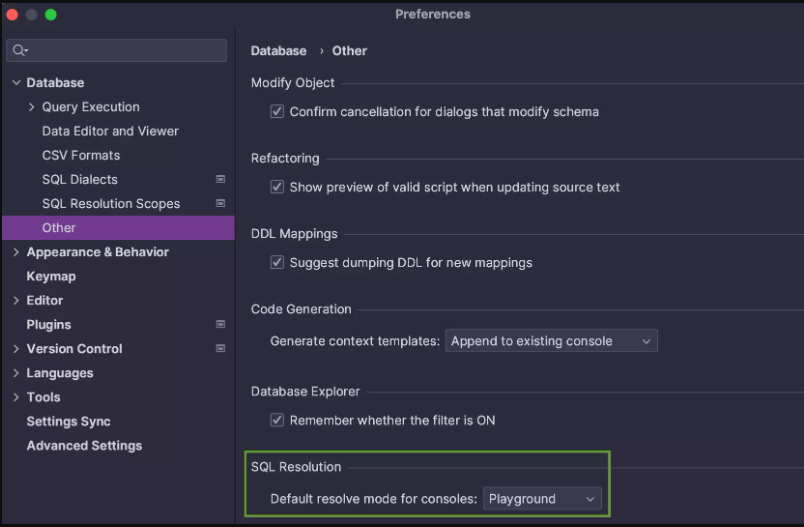Open Default resolve mode Playground dropdown
Viewport: 804px width, 527px height.
(x=542, y=498)
